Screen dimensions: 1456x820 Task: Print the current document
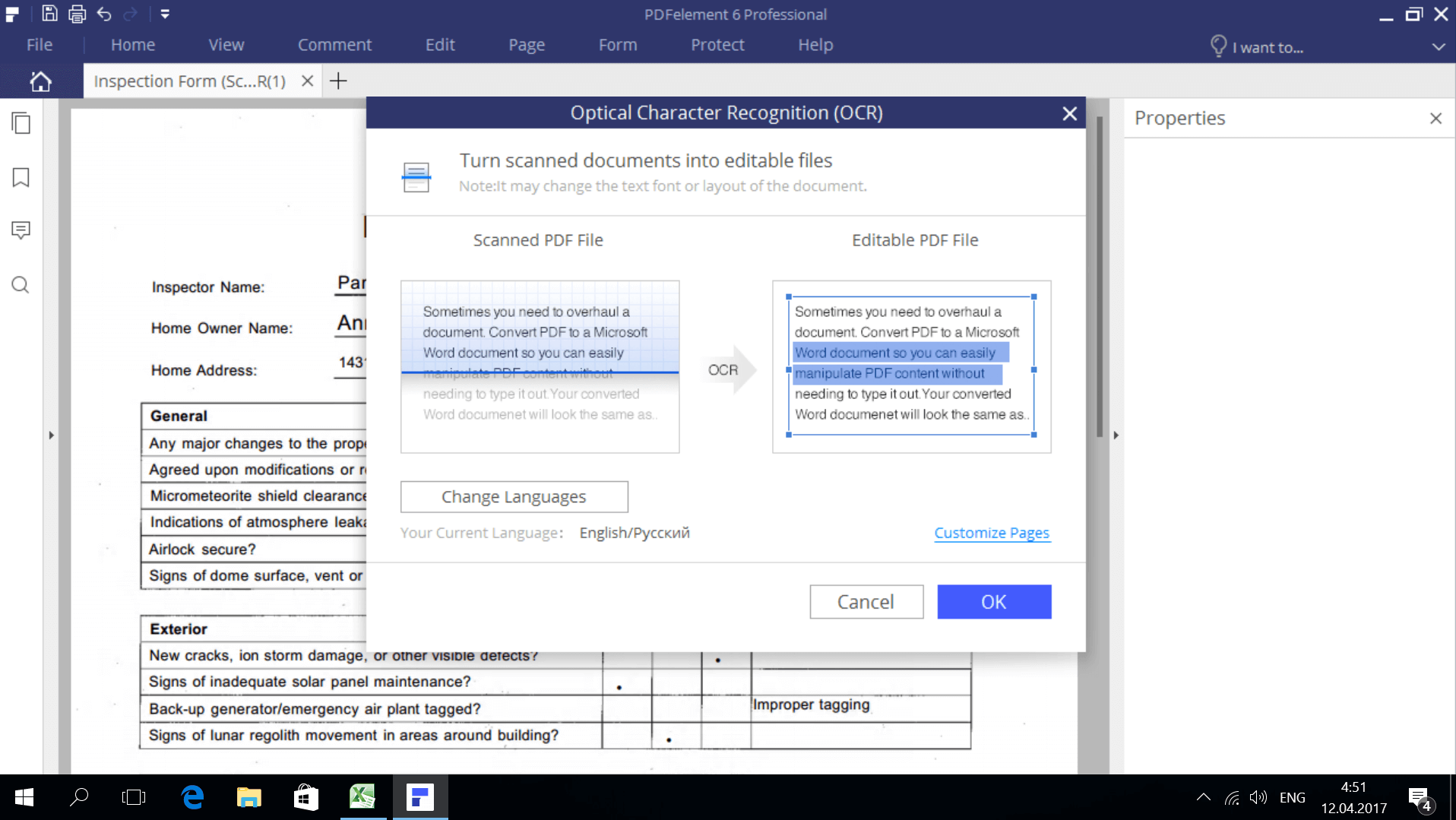point(77,14)
